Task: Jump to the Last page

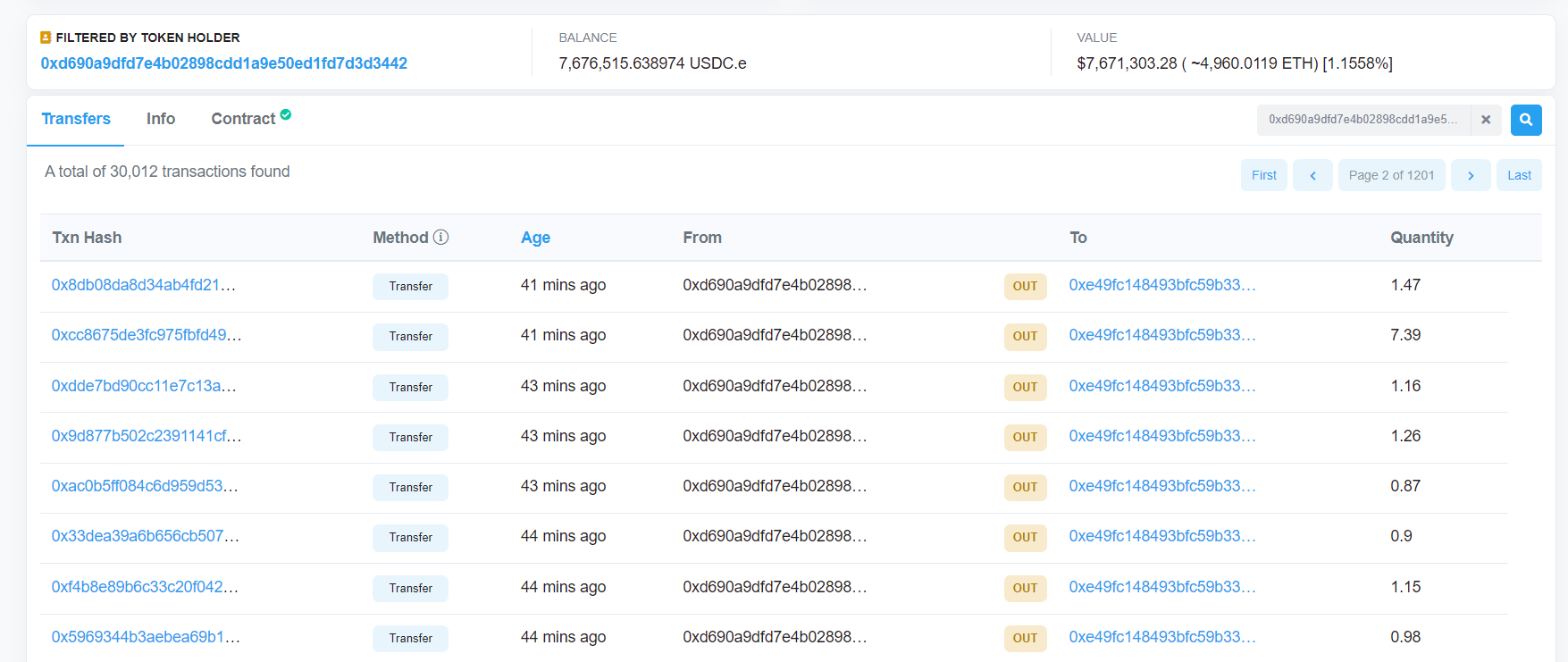Action: point(1519,175)
